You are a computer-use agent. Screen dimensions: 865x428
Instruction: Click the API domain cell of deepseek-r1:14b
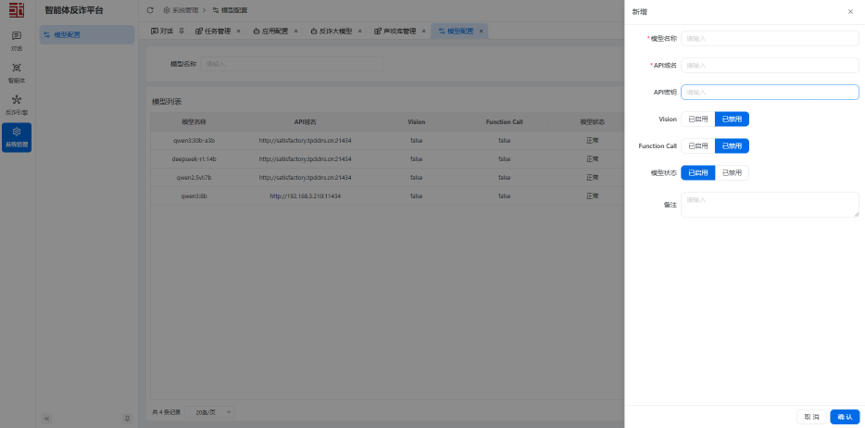click(x=305, y=159)
